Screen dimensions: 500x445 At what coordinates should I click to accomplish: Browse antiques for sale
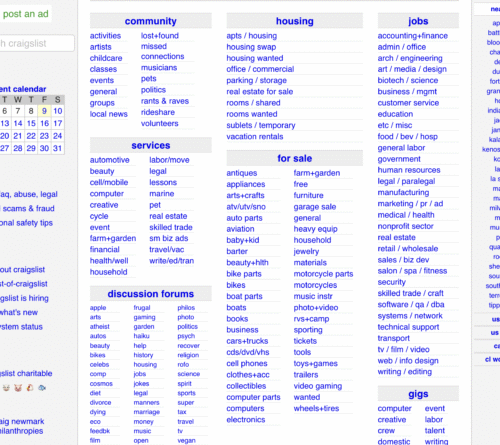(242, 173)
